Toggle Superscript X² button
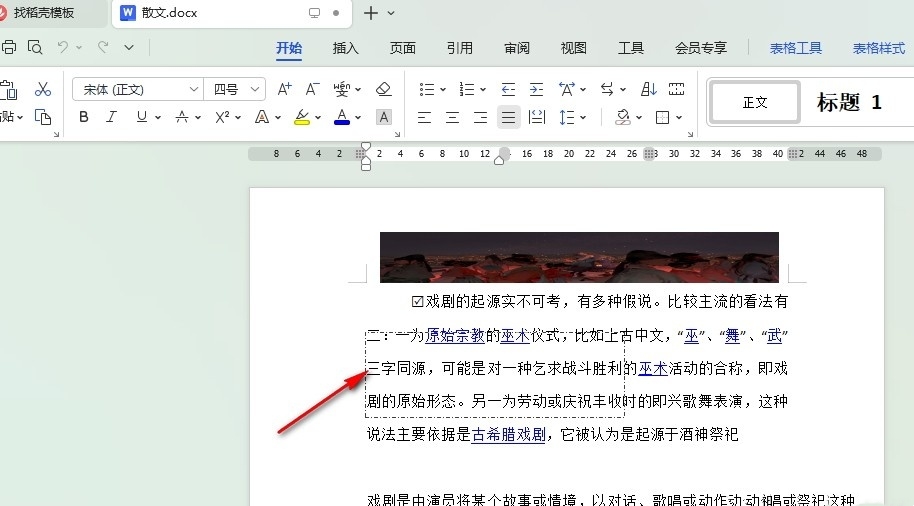The width and height of the screenshot is (914, 506). click(222, 117)
